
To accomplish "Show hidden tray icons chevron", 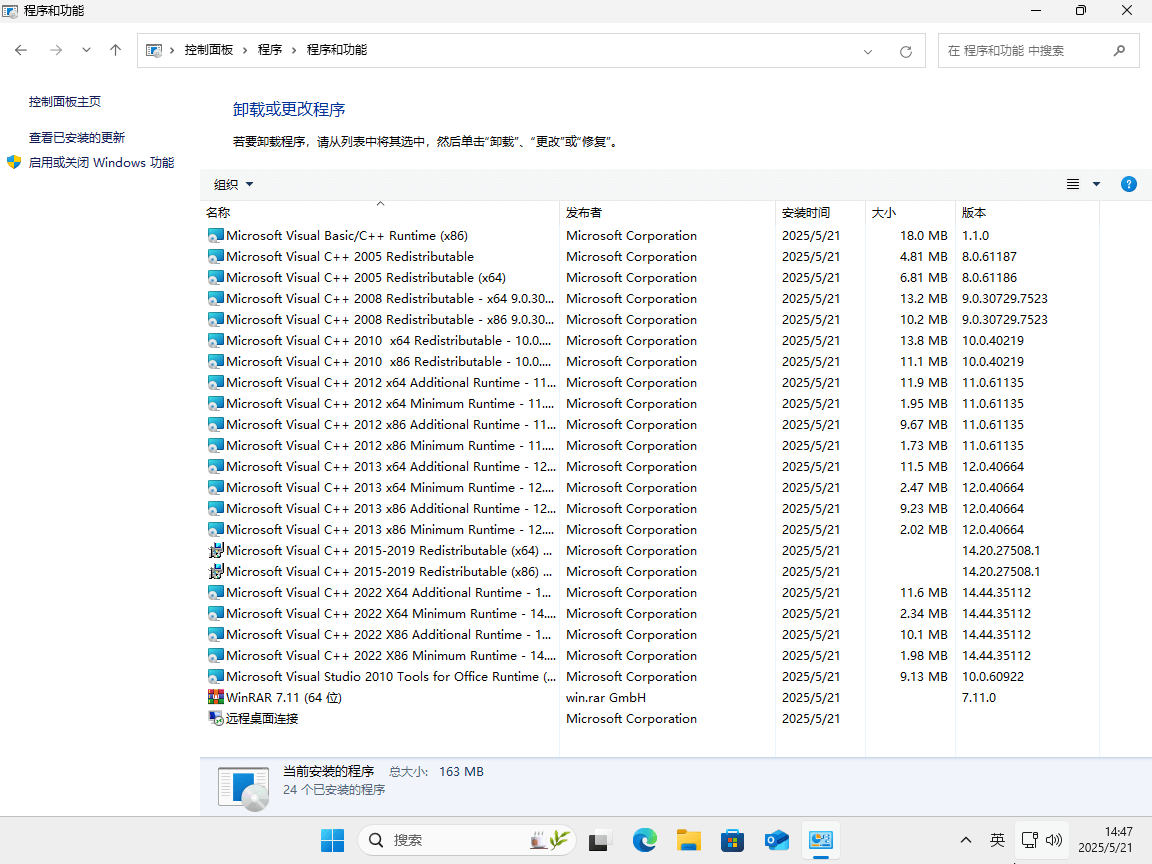I will point(966,840).
